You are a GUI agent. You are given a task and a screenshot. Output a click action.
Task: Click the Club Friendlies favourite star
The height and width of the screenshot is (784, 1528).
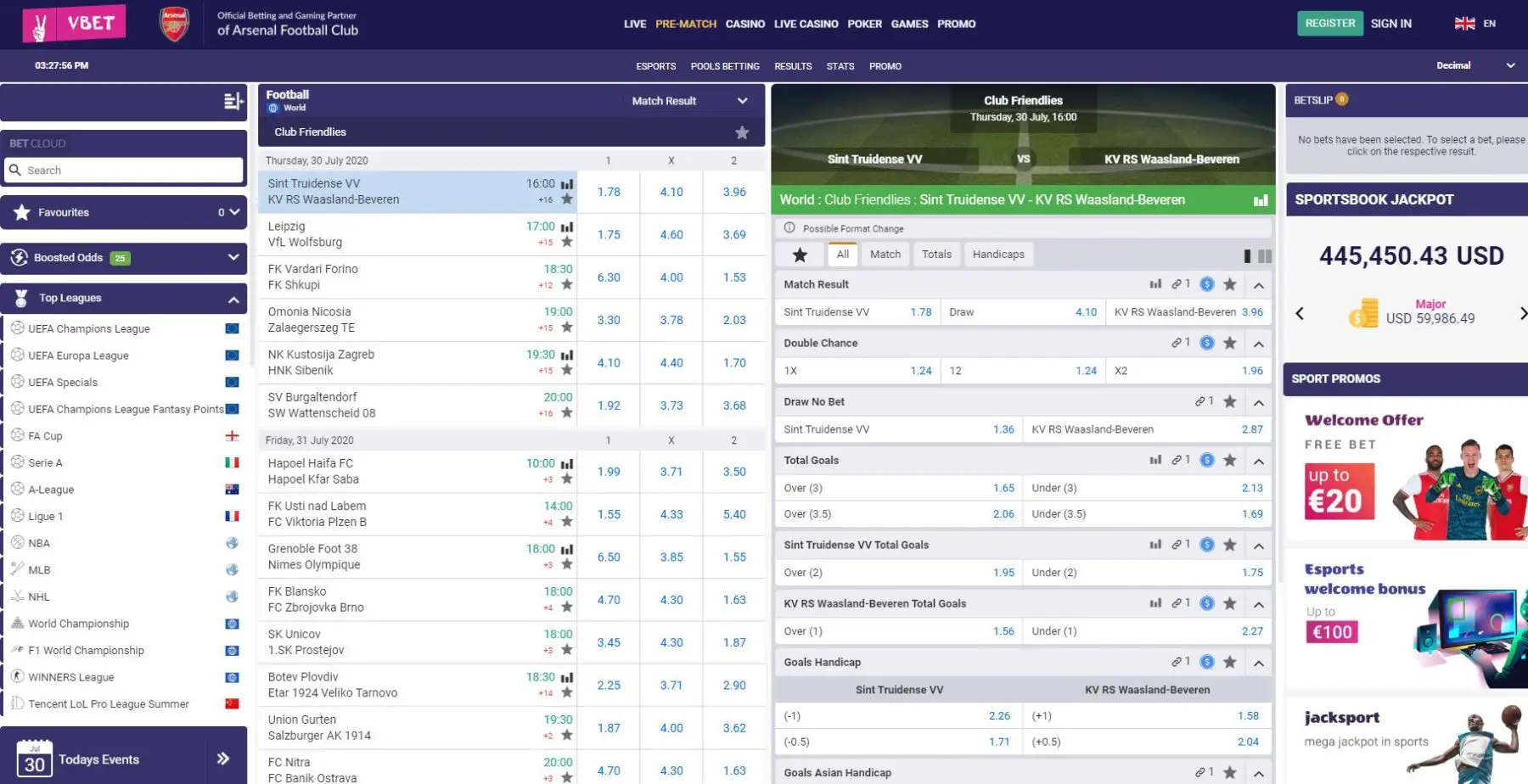[x=742, y=132]
